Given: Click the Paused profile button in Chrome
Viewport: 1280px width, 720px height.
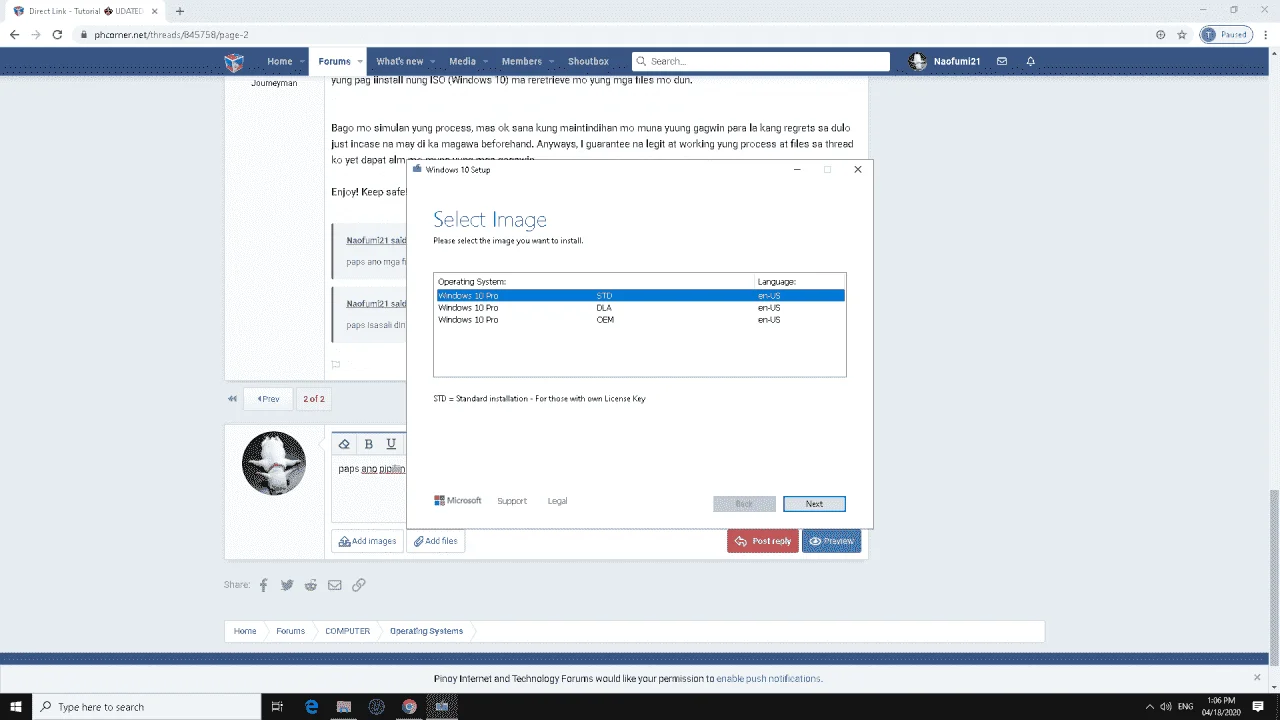Looking at the screenshot, I should click(1226, 34).
